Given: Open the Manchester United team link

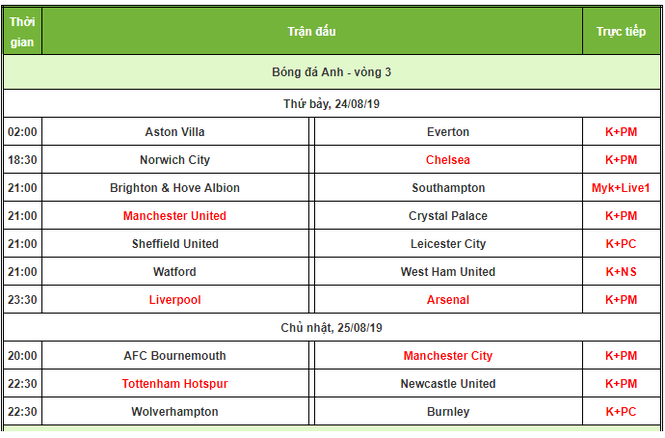Looking at the screenshot, I should [x=175, y=216].
